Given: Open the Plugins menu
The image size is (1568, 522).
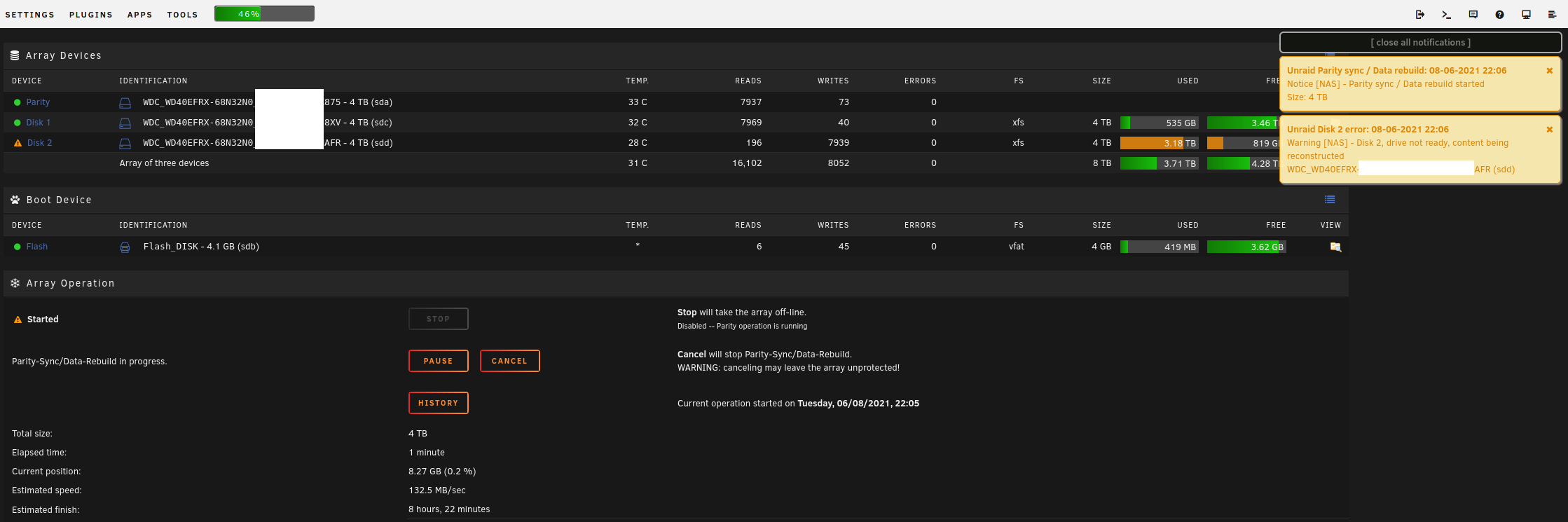Looking at the screenshot, I should click(x=90, y=15).
